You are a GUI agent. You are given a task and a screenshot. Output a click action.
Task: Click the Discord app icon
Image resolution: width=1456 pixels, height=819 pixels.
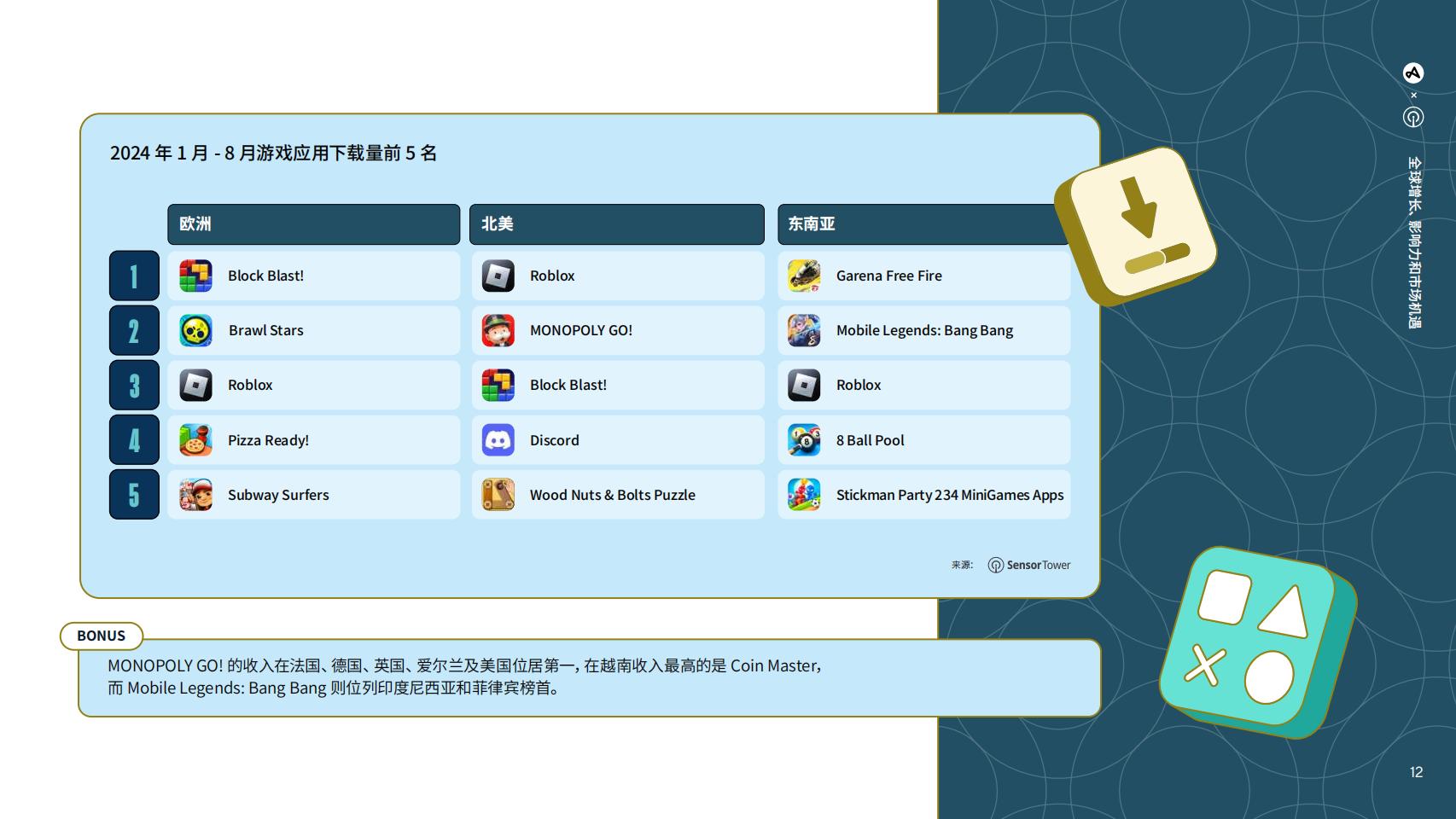click(498, 440)
